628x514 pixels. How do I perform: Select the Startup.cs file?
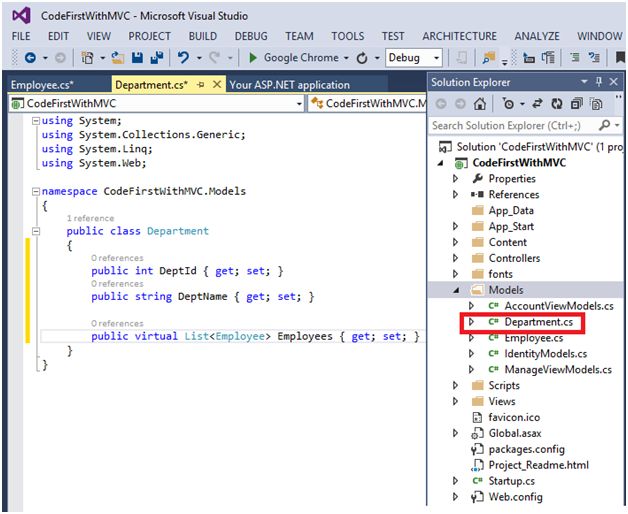click(511, 481)
